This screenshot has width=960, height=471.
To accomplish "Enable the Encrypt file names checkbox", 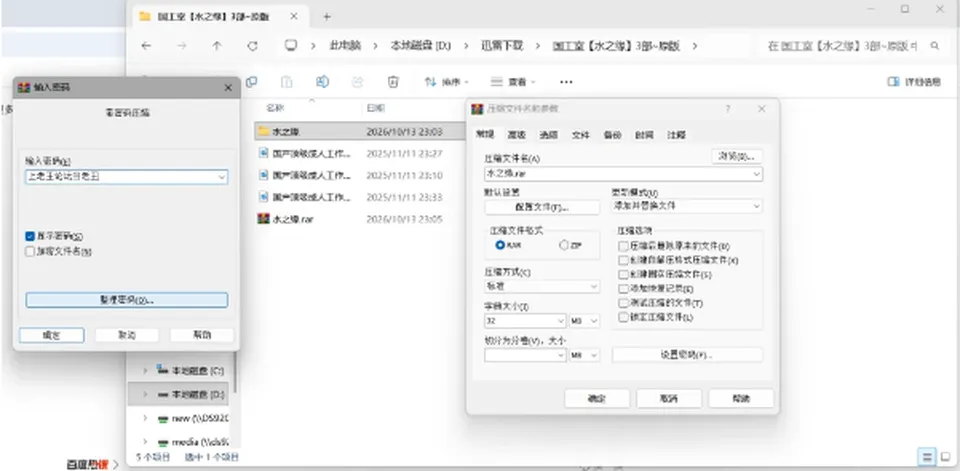I will [x=30, y=251].
